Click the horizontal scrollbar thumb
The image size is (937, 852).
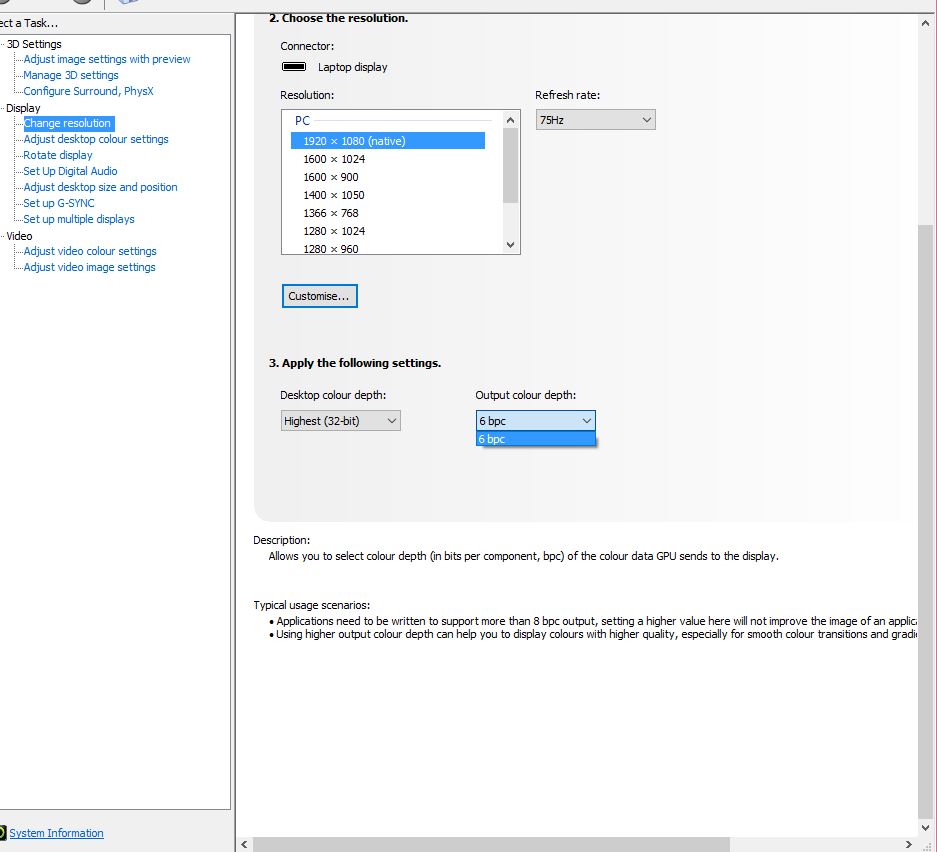491,844
